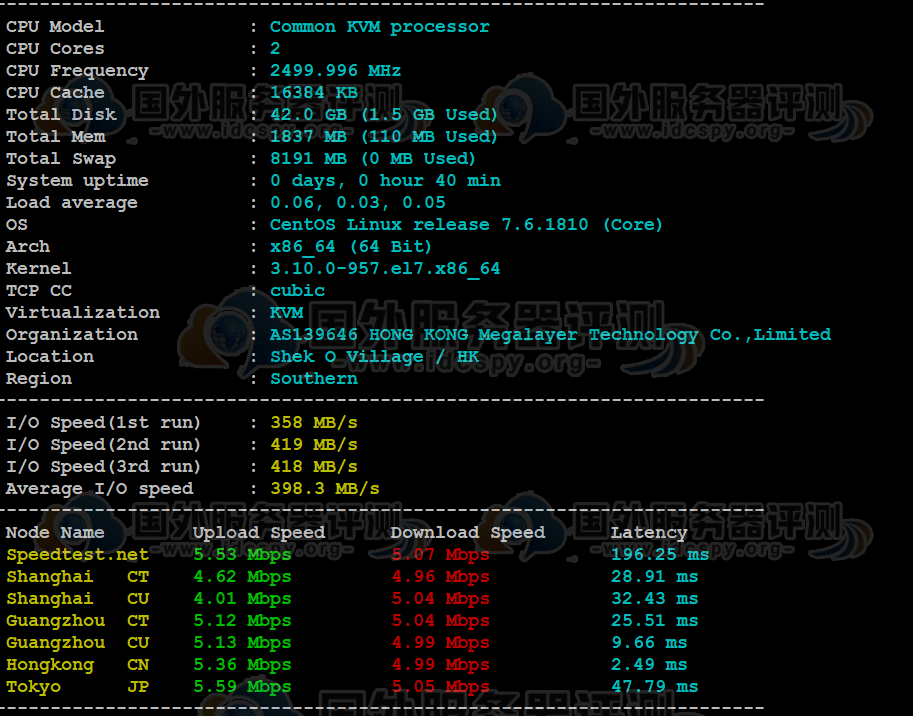Click the 'AS139646 HONG KONG Megalayer Technology' organization
913x716 pixels.
pyautogui.click(x=484, y=335)
